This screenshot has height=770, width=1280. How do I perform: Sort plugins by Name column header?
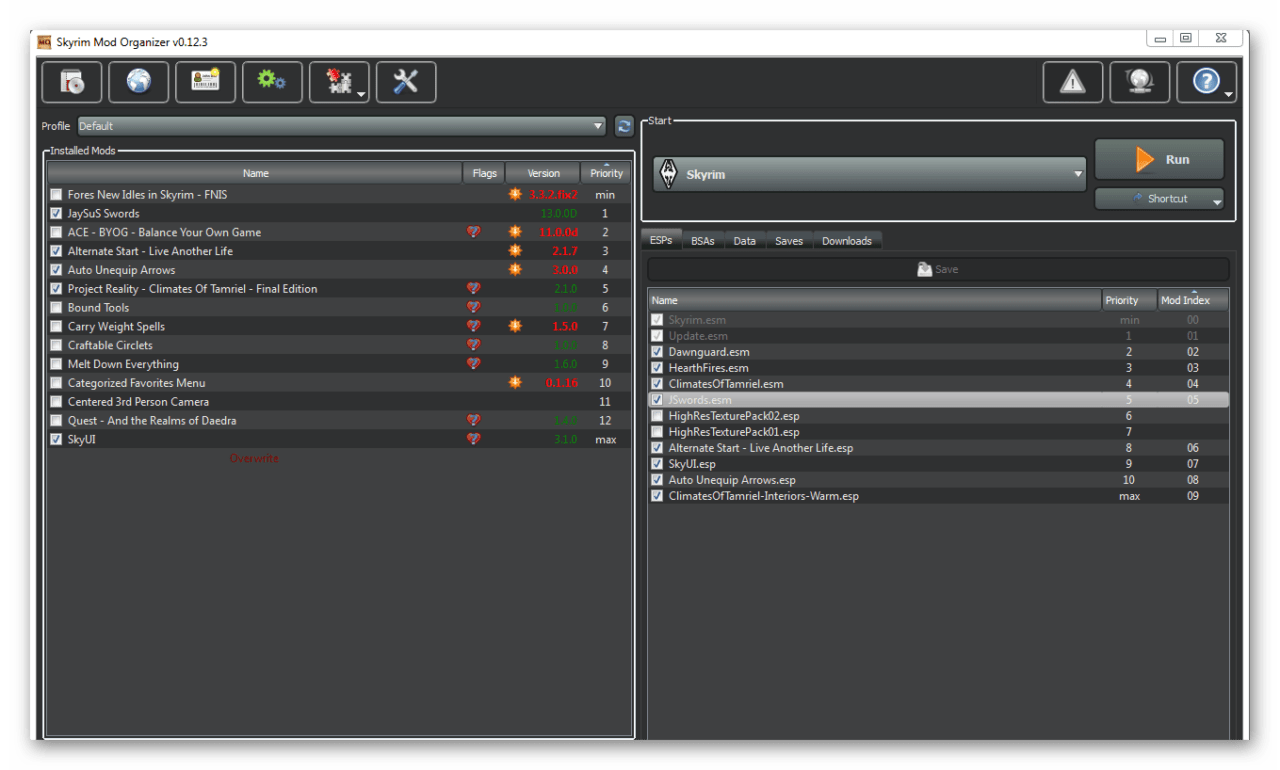coord(875,300)
